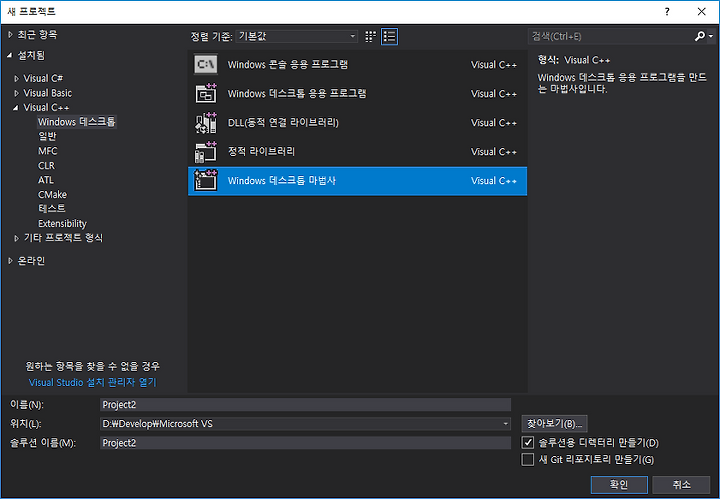Click the static library (정적 라이브러리) icon

[205, 151]
